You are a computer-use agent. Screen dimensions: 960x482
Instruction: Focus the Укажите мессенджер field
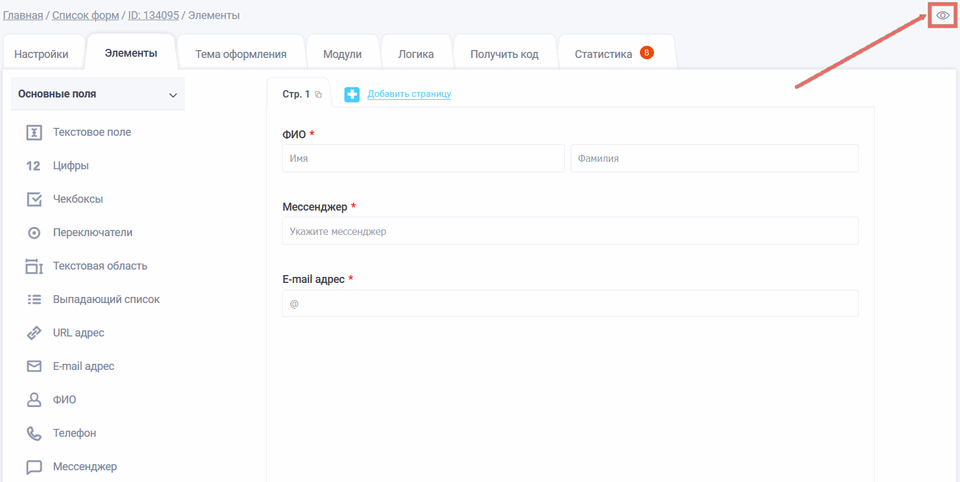(570, 231)
